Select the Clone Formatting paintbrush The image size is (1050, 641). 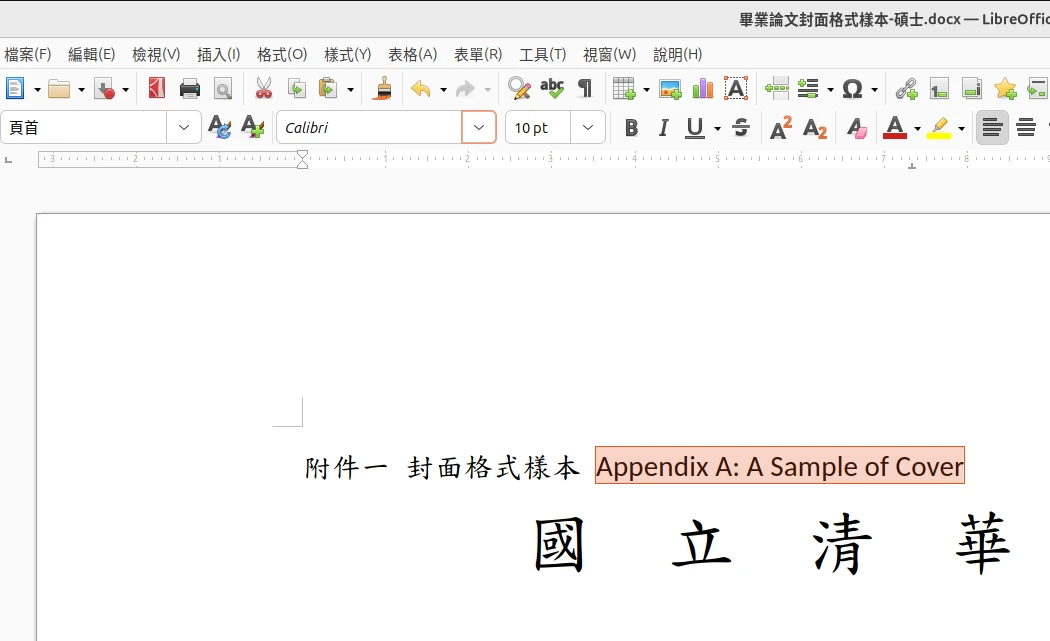point(382,88)
